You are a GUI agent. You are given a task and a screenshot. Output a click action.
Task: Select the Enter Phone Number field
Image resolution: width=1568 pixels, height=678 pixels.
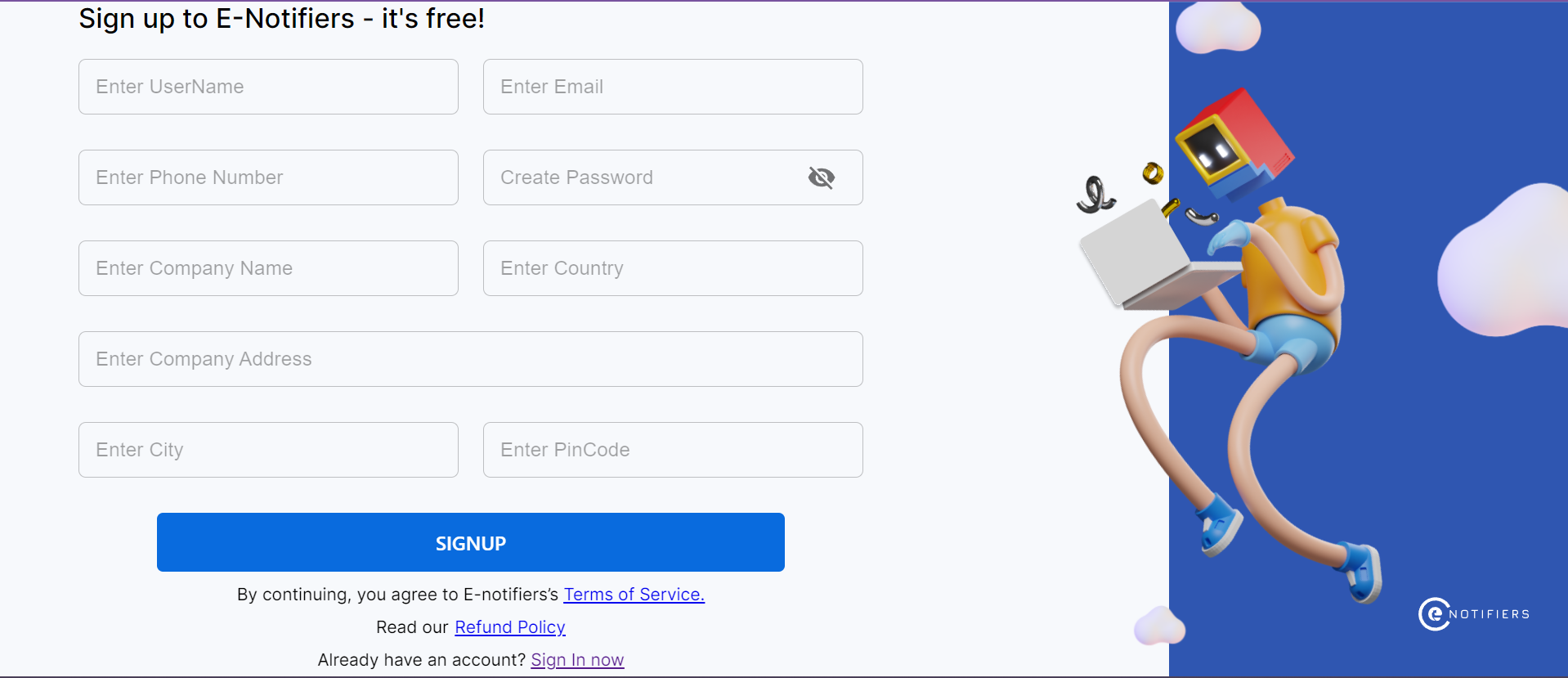[x=268, y=177]
